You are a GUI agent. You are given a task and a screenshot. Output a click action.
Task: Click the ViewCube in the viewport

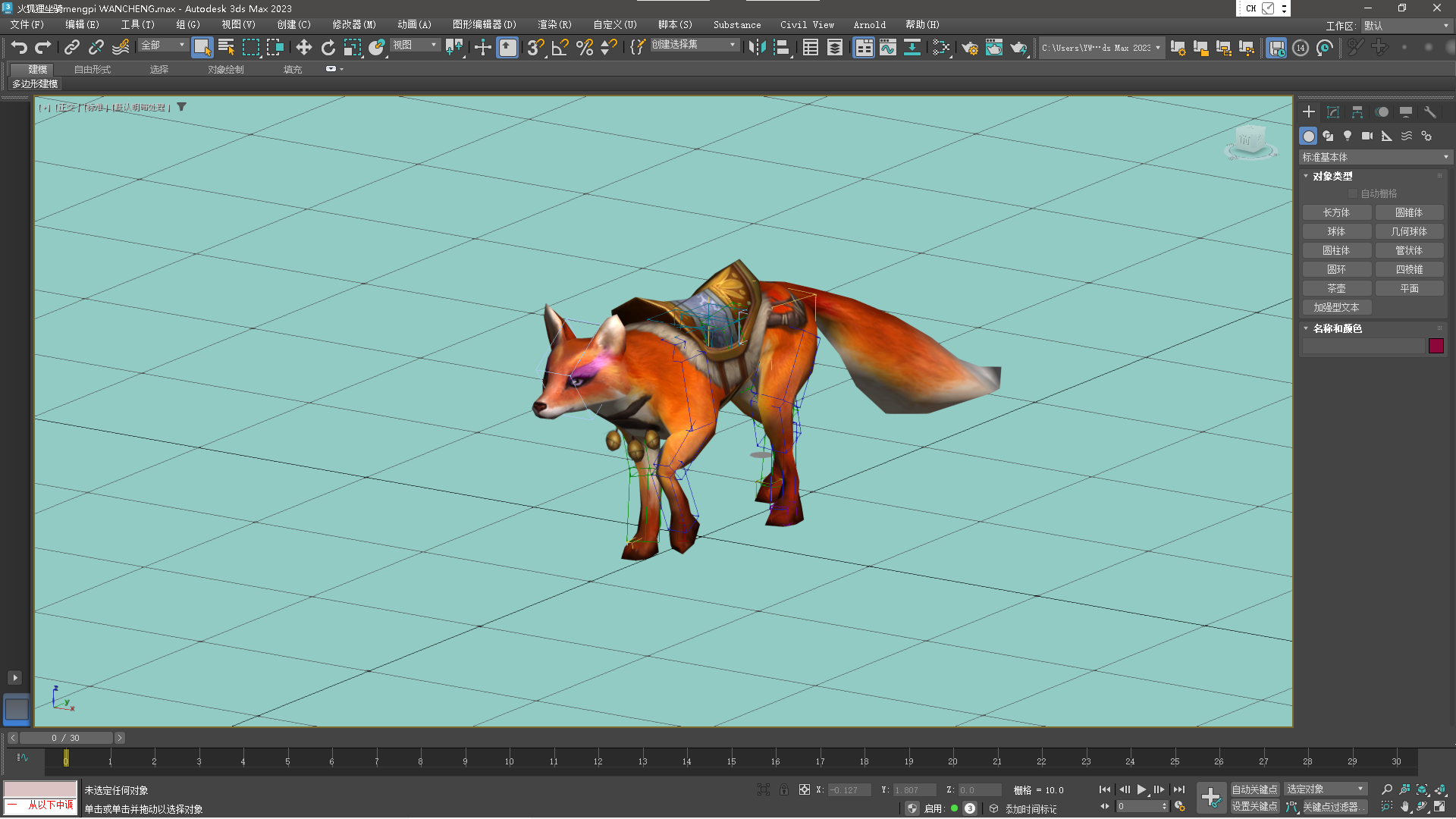click(x=1250, y=141)
